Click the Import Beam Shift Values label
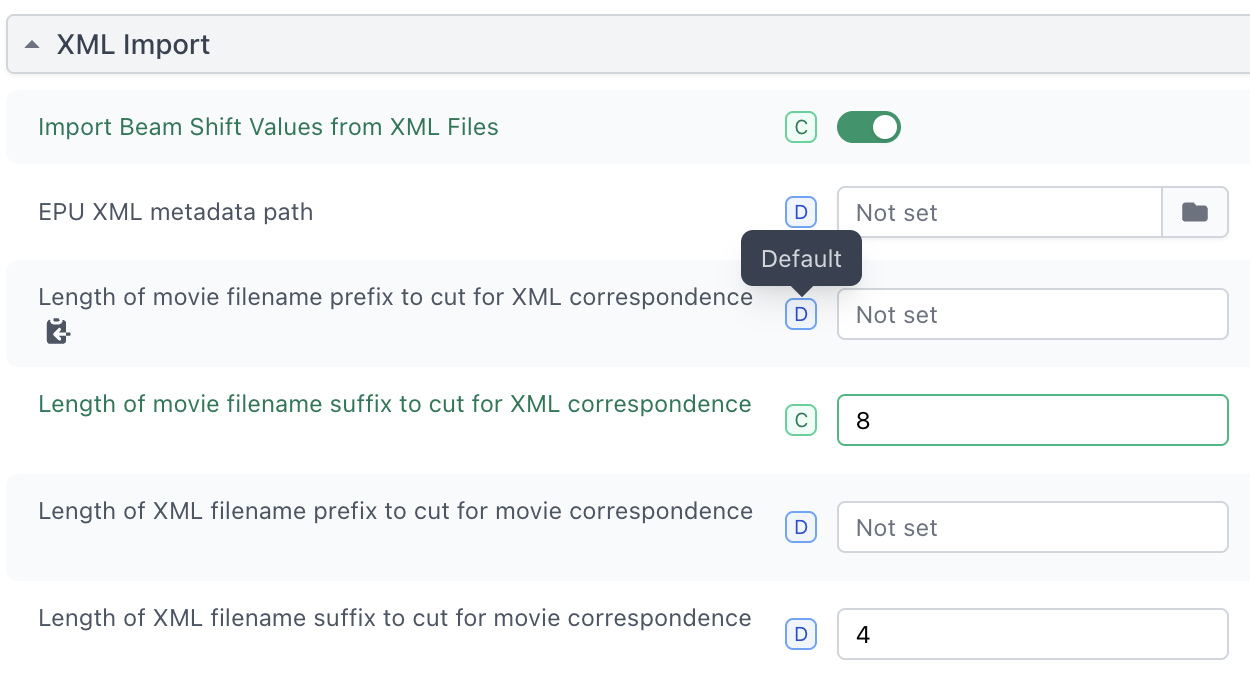Image resolution: width=1250 pixels, height=690 pixels. (268, 127)
